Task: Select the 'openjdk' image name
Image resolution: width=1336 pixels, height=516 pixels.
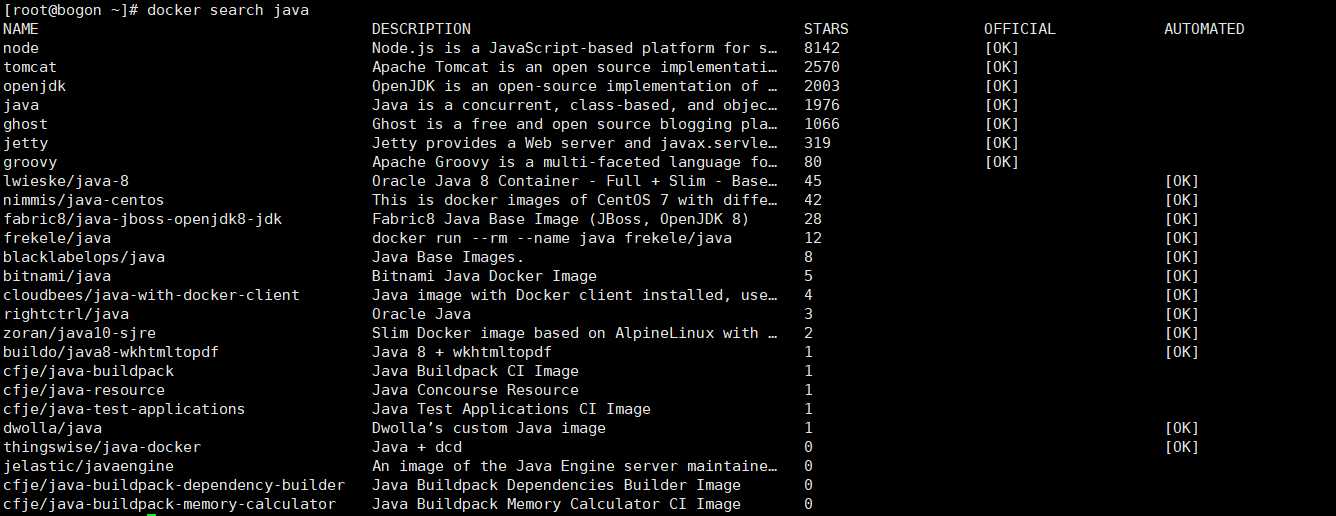Action: click(34, 86)
